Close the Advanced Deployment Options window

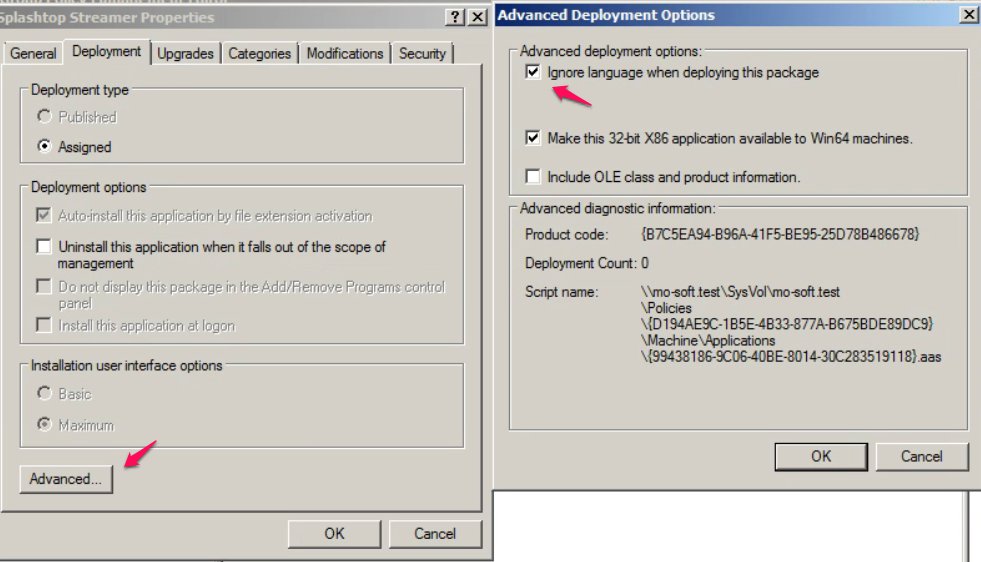point(968,14)
